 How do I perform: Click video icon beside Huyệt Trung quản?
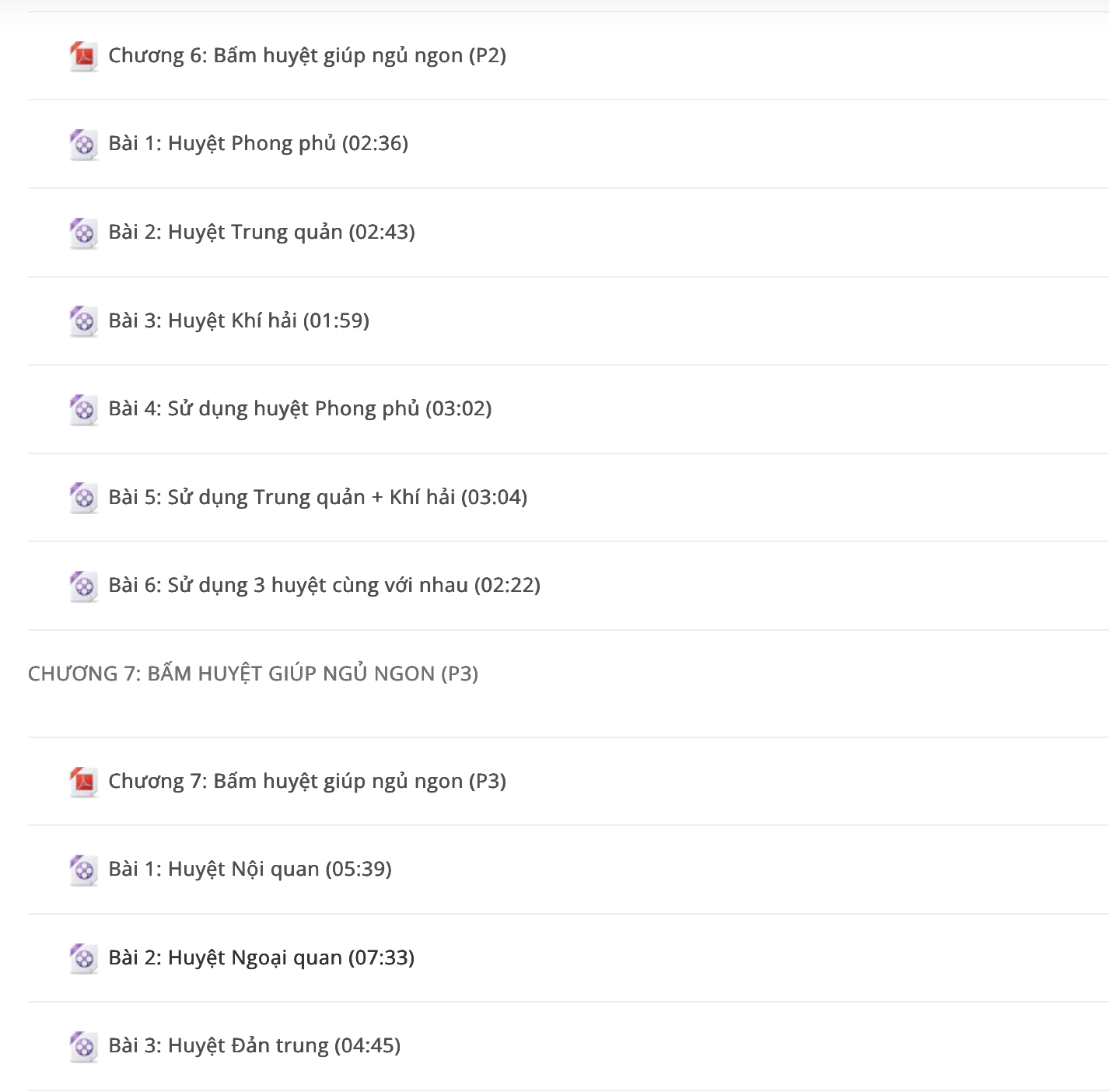click(83, 233)
